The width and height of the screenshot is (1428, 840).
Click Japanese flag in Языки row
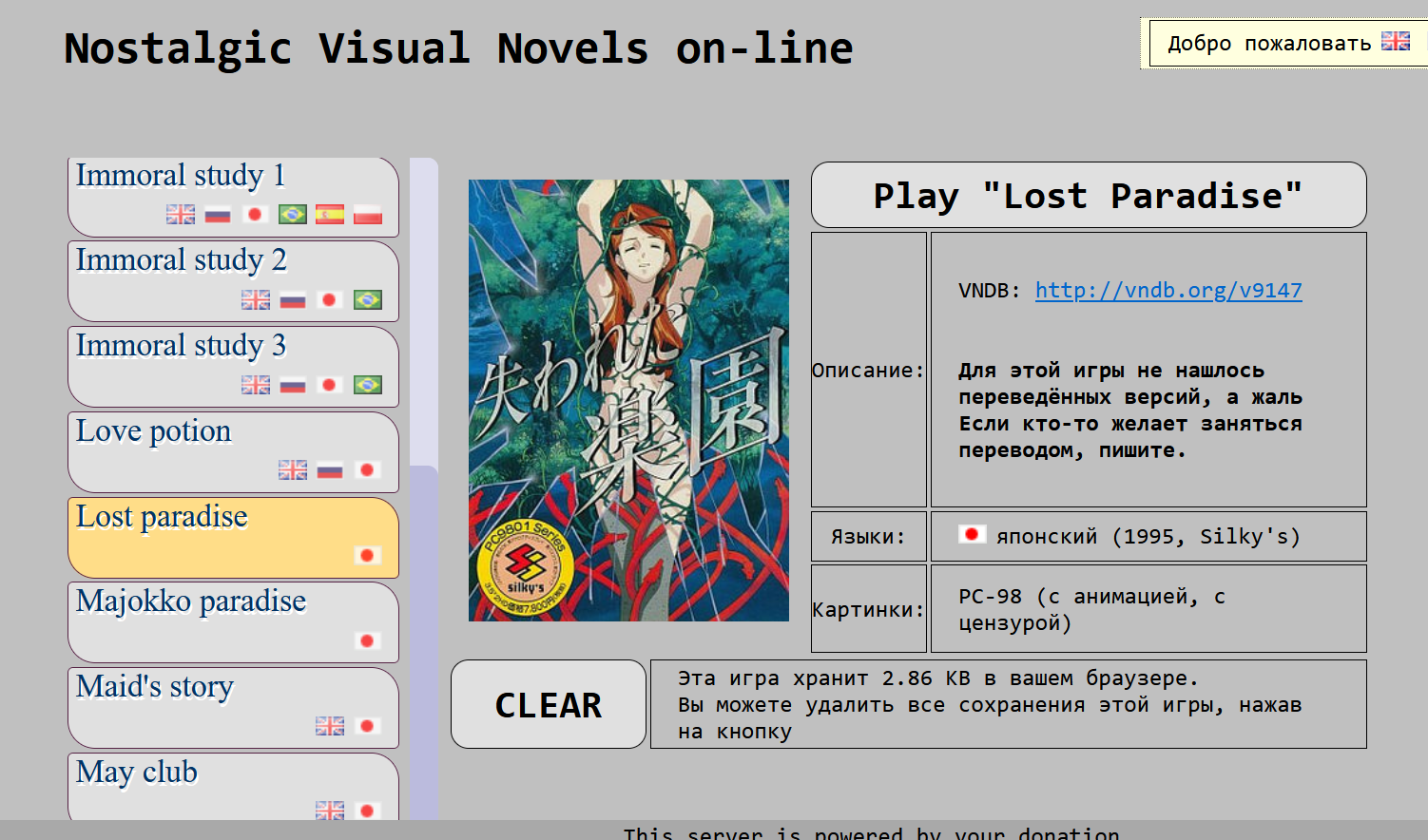pyautogui.click(x=972, y=534)
